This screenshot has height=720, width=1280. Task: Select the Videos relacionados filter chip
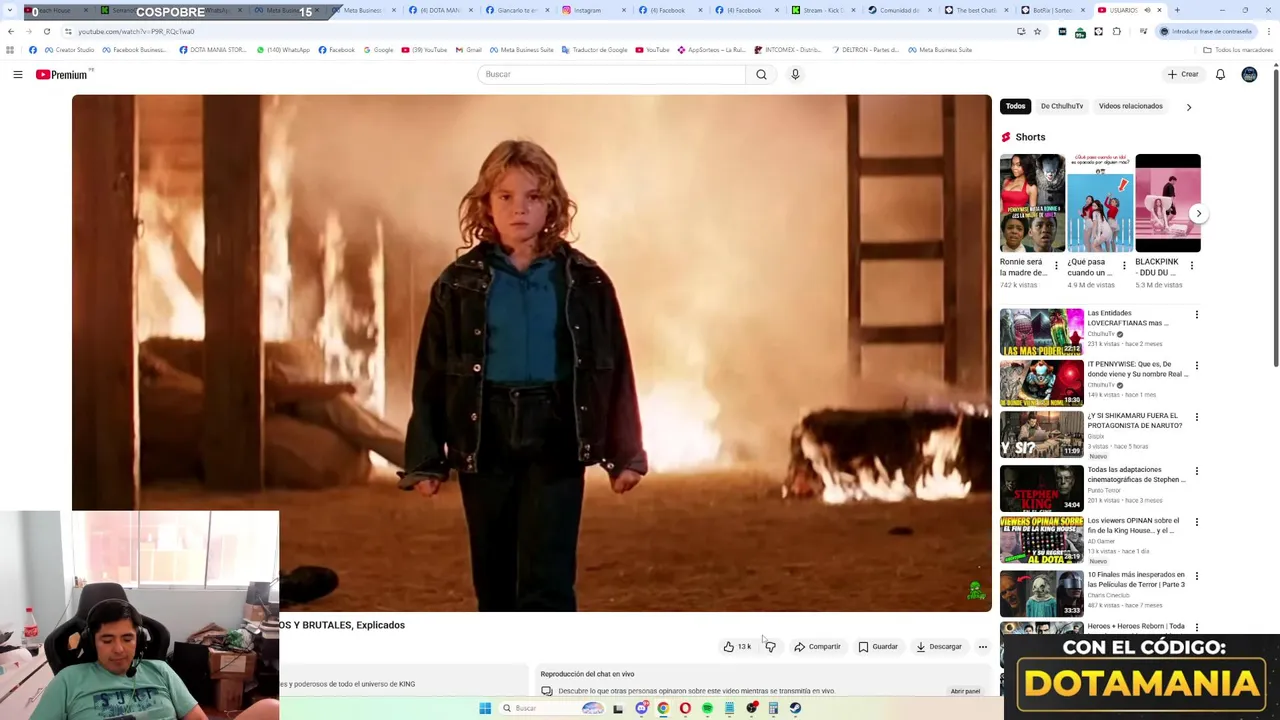[1130, 106]
